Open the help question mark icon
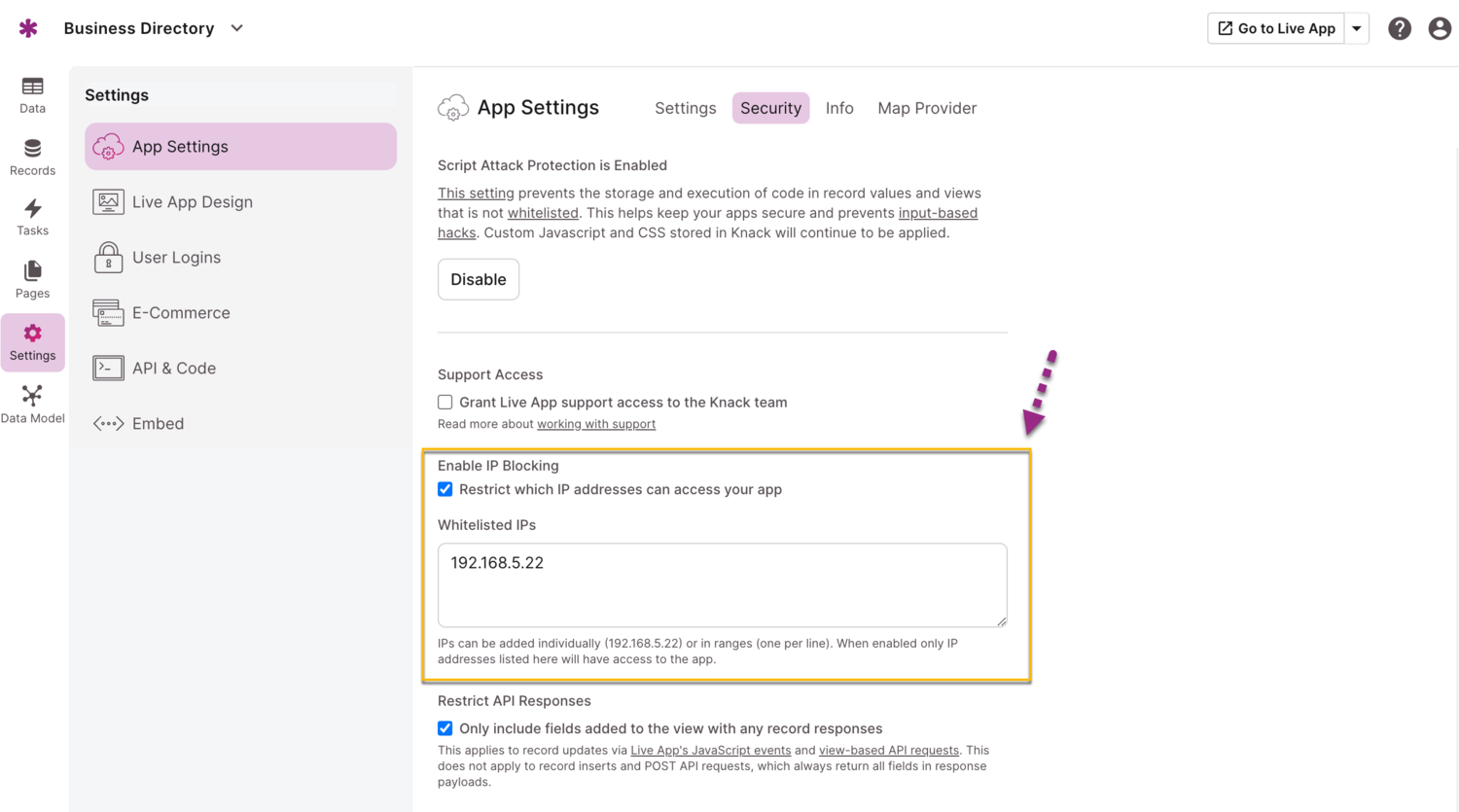The width and height of the screenshot is (1459, 812). [x=1400, y=28]
